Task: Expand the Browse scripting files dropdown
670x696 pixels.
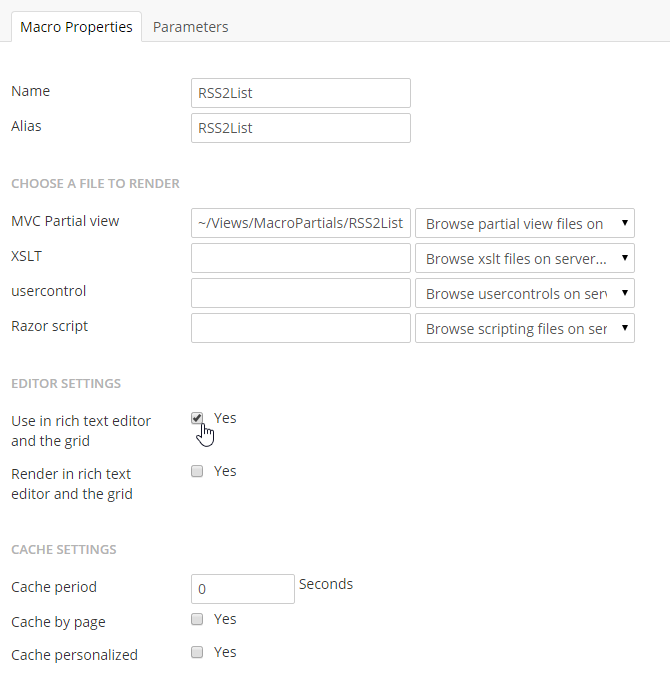Action: click(x=524, y=328)
